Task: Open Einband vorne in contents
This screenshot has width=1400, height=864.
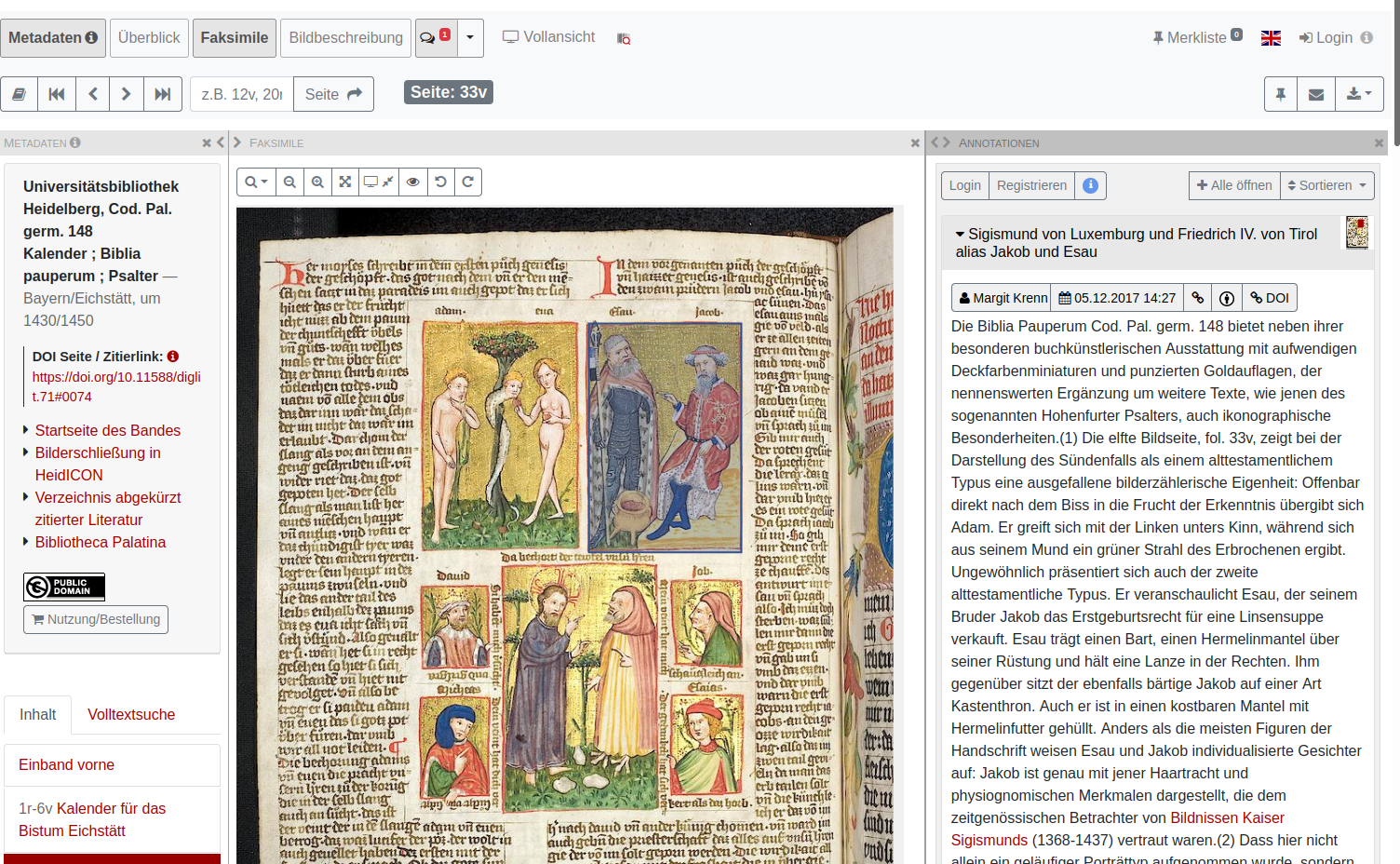Action: click(66, 764)
